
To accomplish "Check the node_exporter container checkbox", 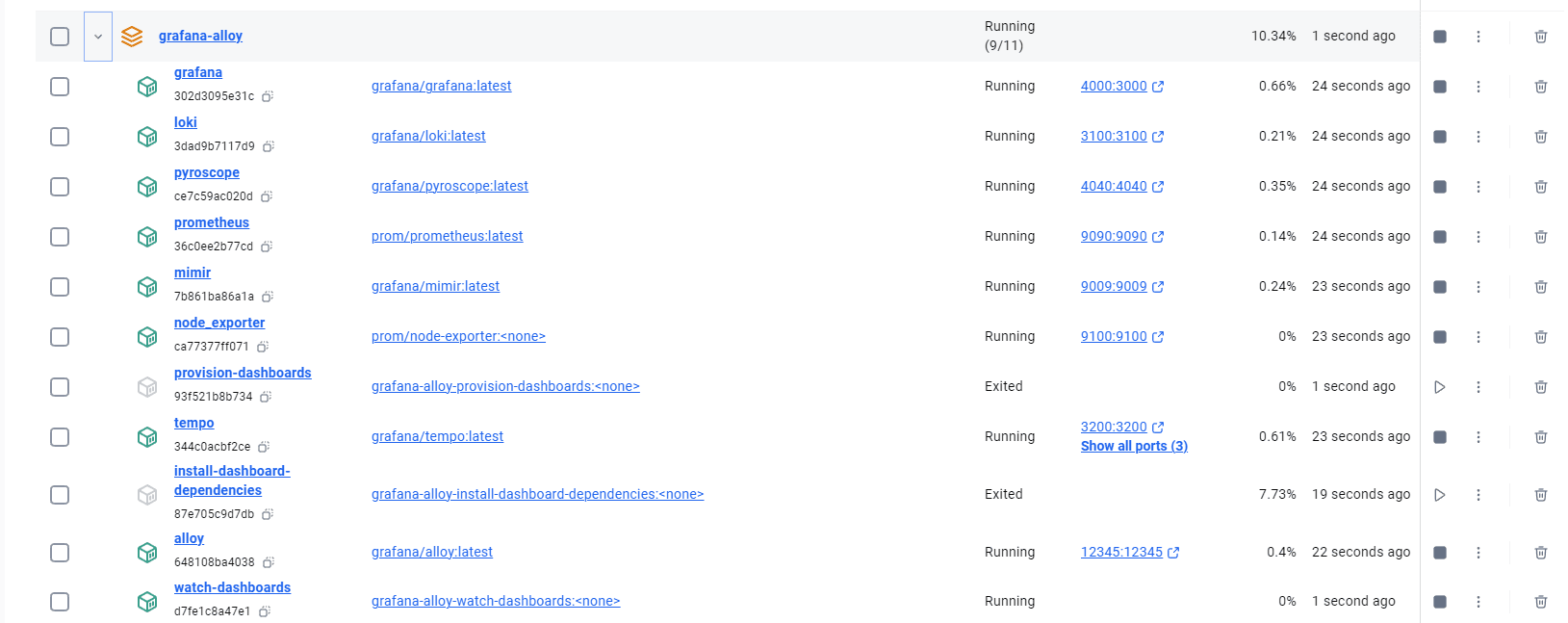I will 60,337.
